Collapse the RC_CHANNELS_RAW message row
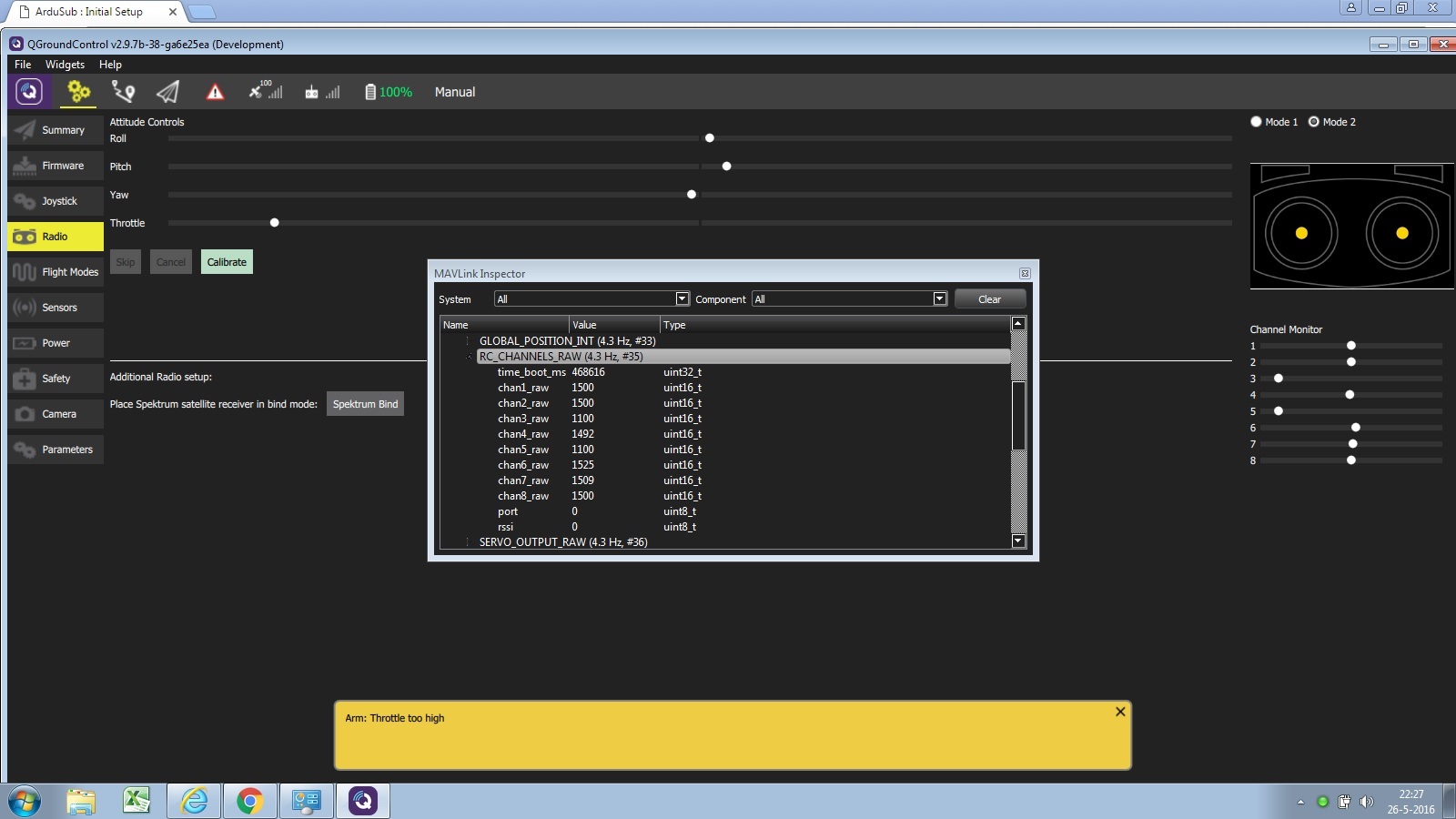The width and height of the screenshot is (1456, 819). coord(469,357)
